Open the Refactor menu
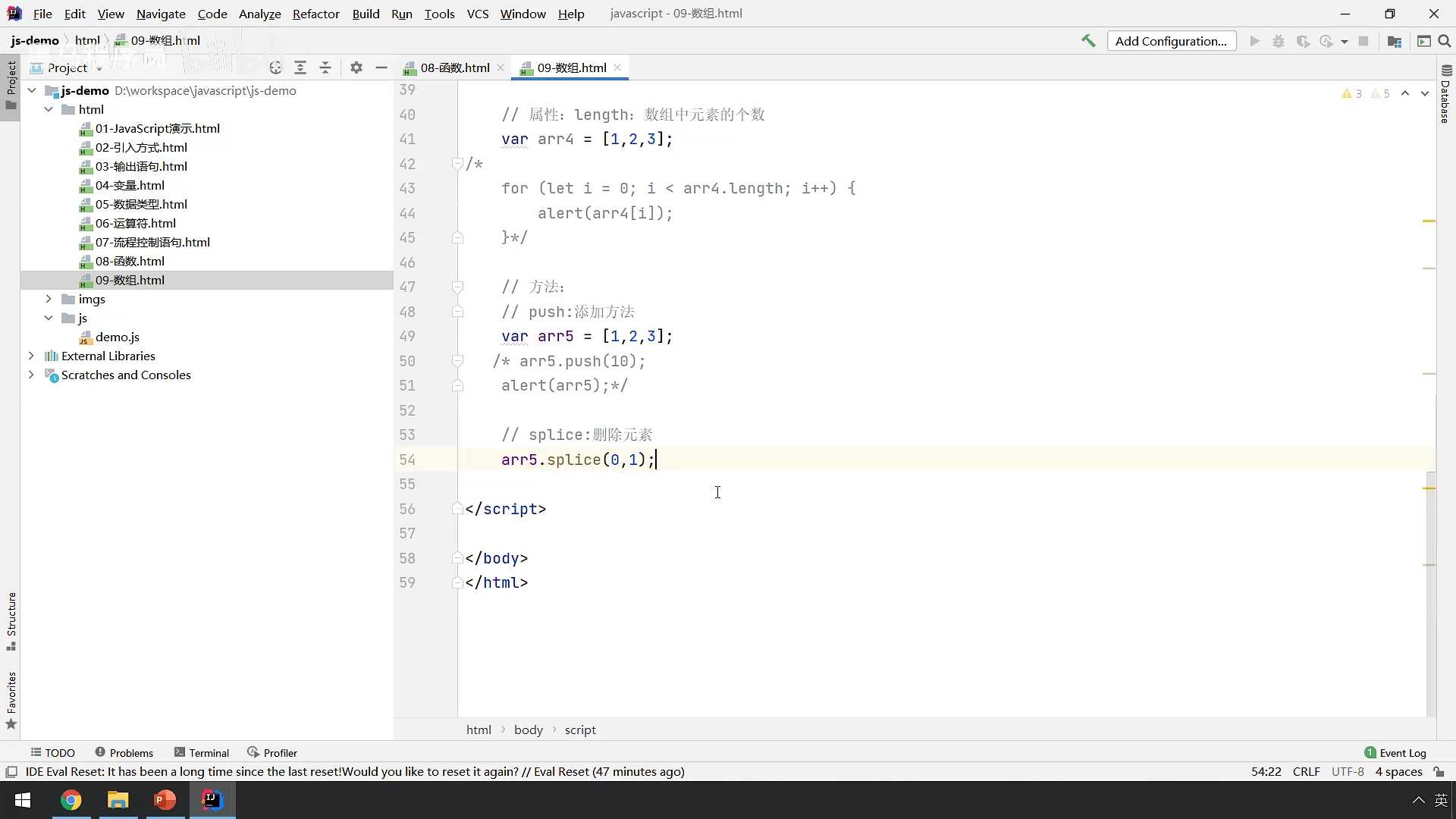This screenshot has height=819, width=1456. (315, 14)
